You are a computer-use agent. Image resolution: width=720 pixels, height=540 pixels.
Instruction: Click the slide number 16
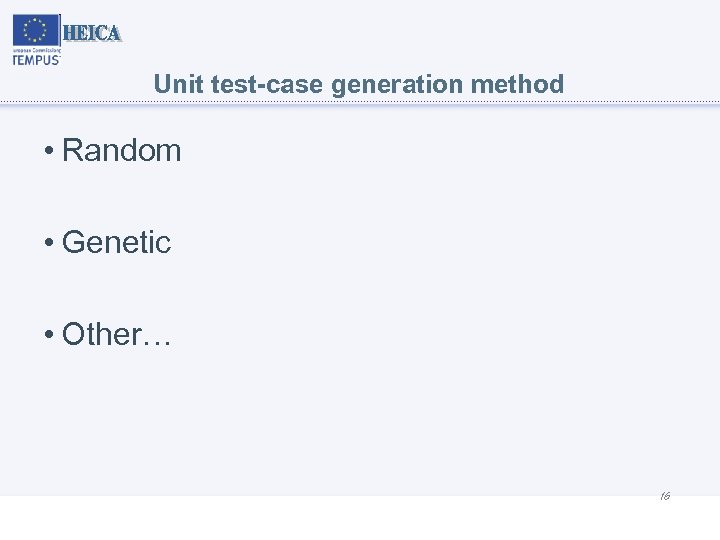pyautogui.click(x=664, y=496)
